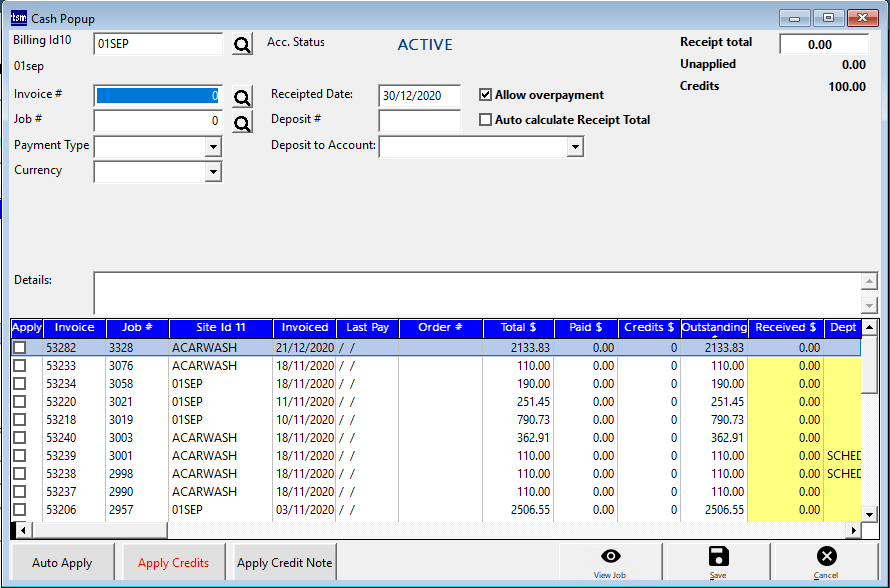The image size is (890, 588).
Task: Click into the Receipted Date field
Action: tap(419, 96)
